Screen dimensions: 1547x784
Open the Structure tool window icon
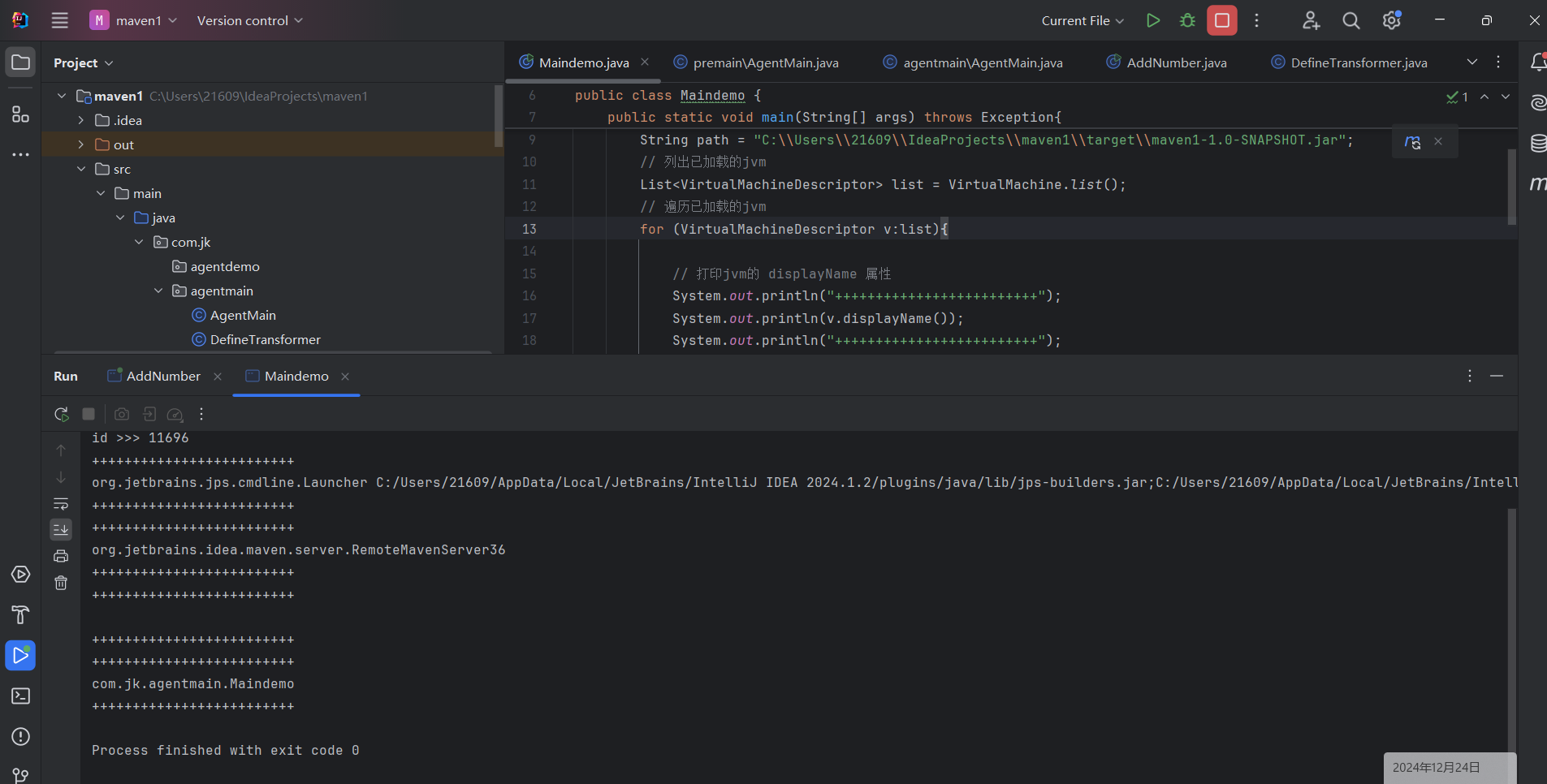20,114
